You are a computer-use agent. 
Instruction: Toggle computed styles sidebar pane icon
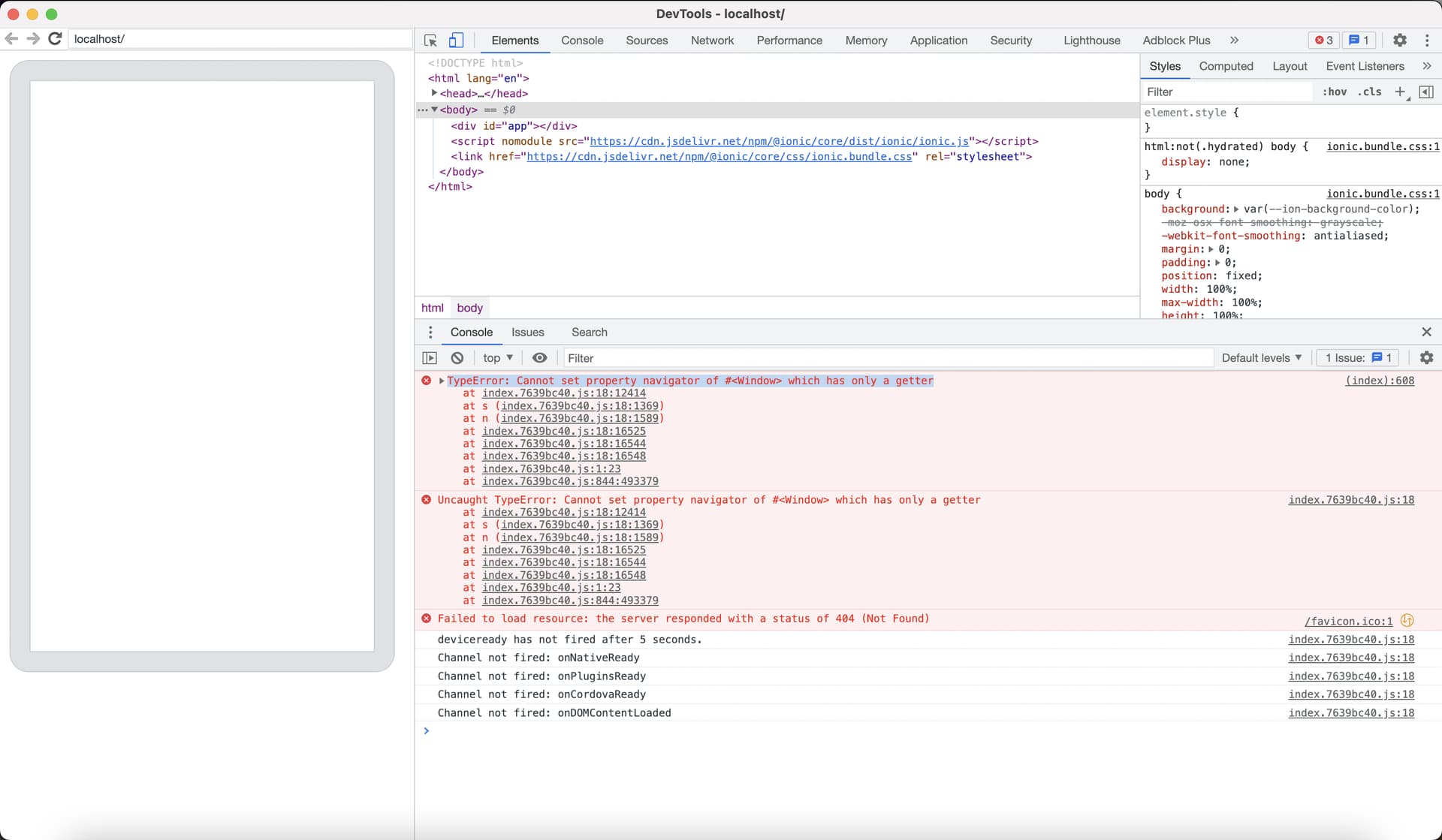1426,92
